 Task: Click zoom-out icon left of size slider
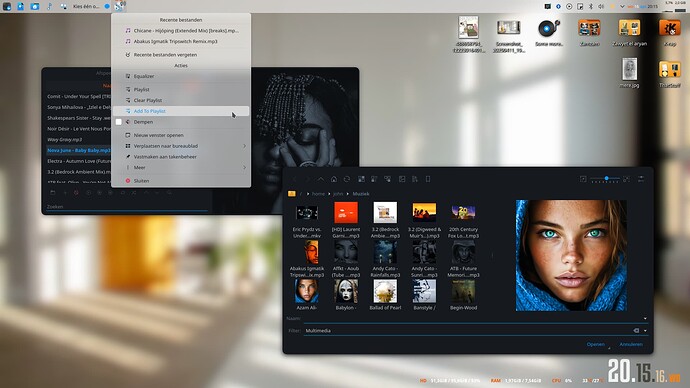[583, 179]
